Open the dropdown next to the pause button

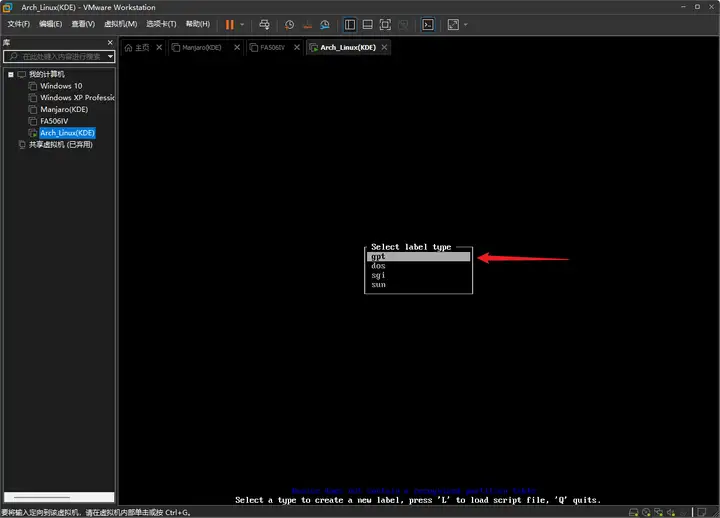tap(242, 24)
